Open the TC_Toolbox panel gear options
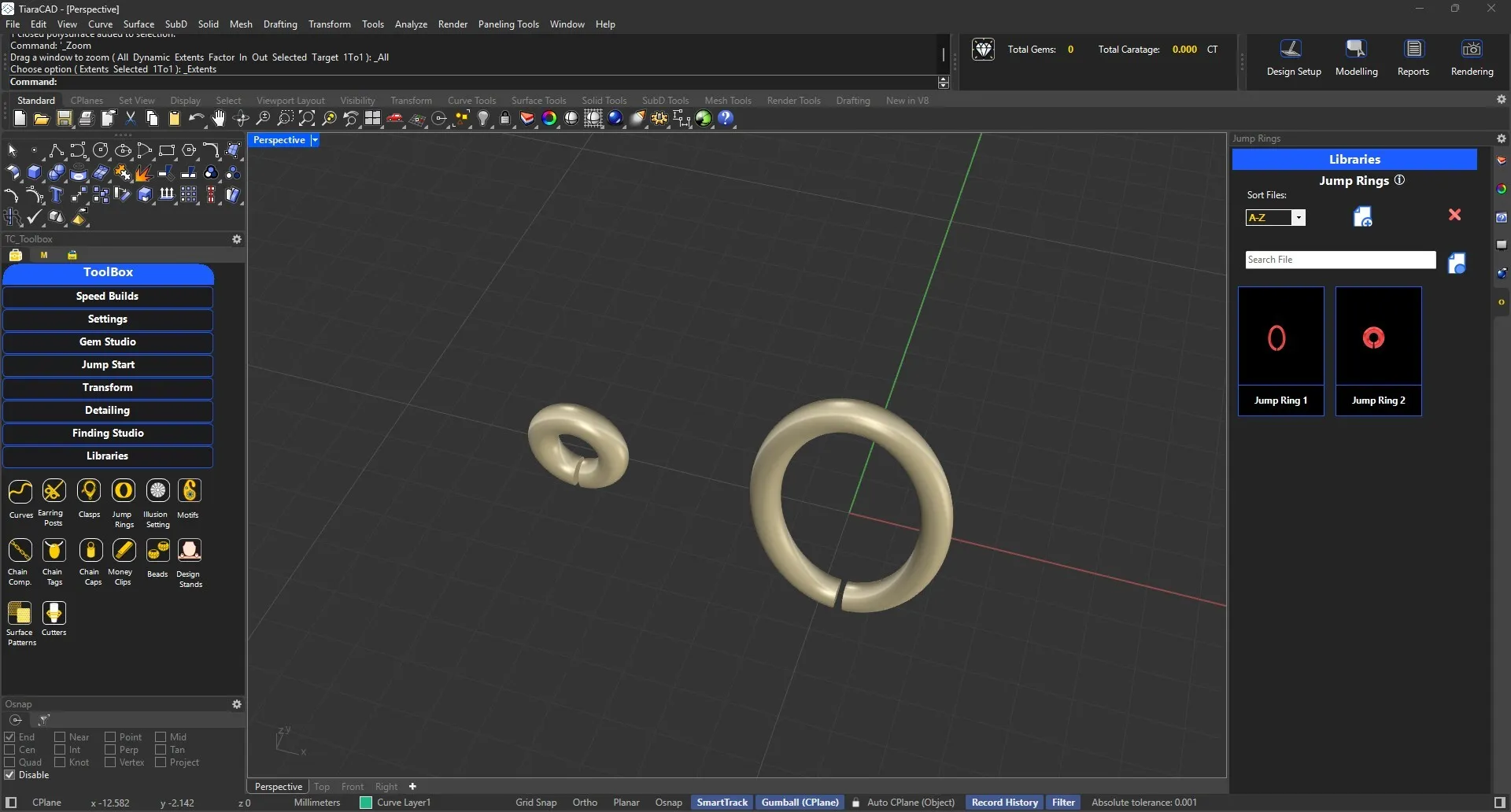 point(236,239)
